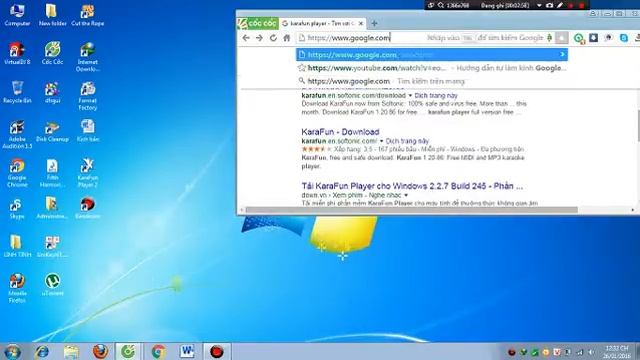Select the Bandicam desktop shortcut

87,208
